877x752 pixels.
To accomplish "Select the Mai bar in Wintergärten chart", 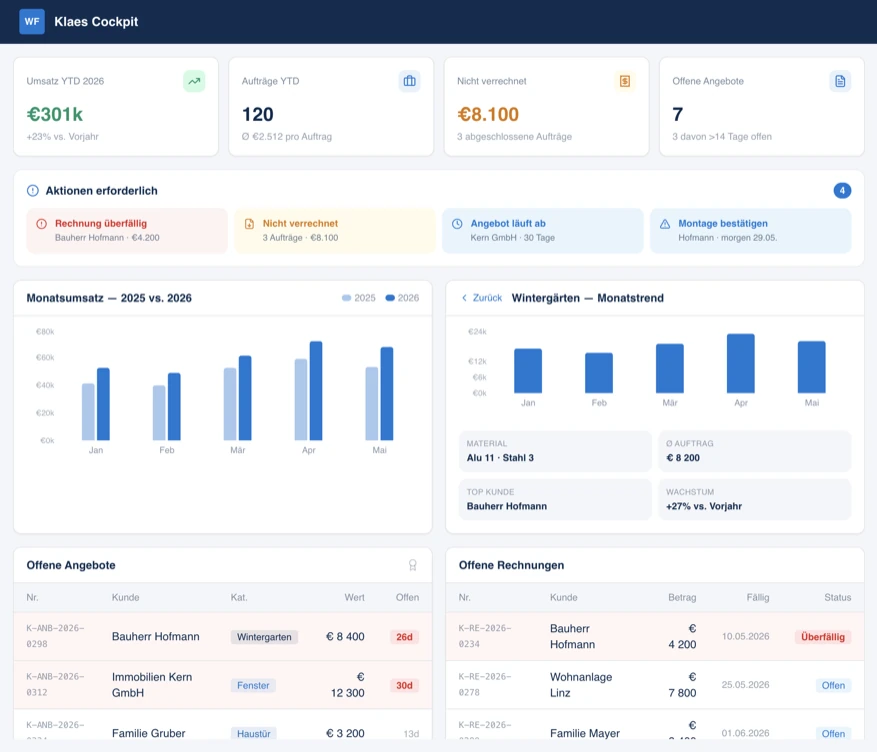I will (812, 367).
